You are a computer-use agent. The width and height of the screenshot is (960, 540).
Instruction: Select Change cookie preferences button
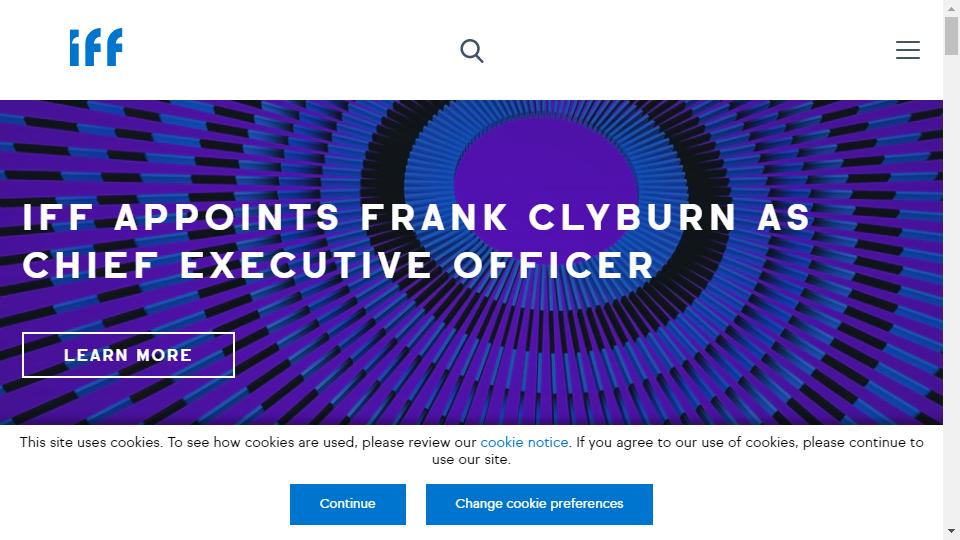539,504
